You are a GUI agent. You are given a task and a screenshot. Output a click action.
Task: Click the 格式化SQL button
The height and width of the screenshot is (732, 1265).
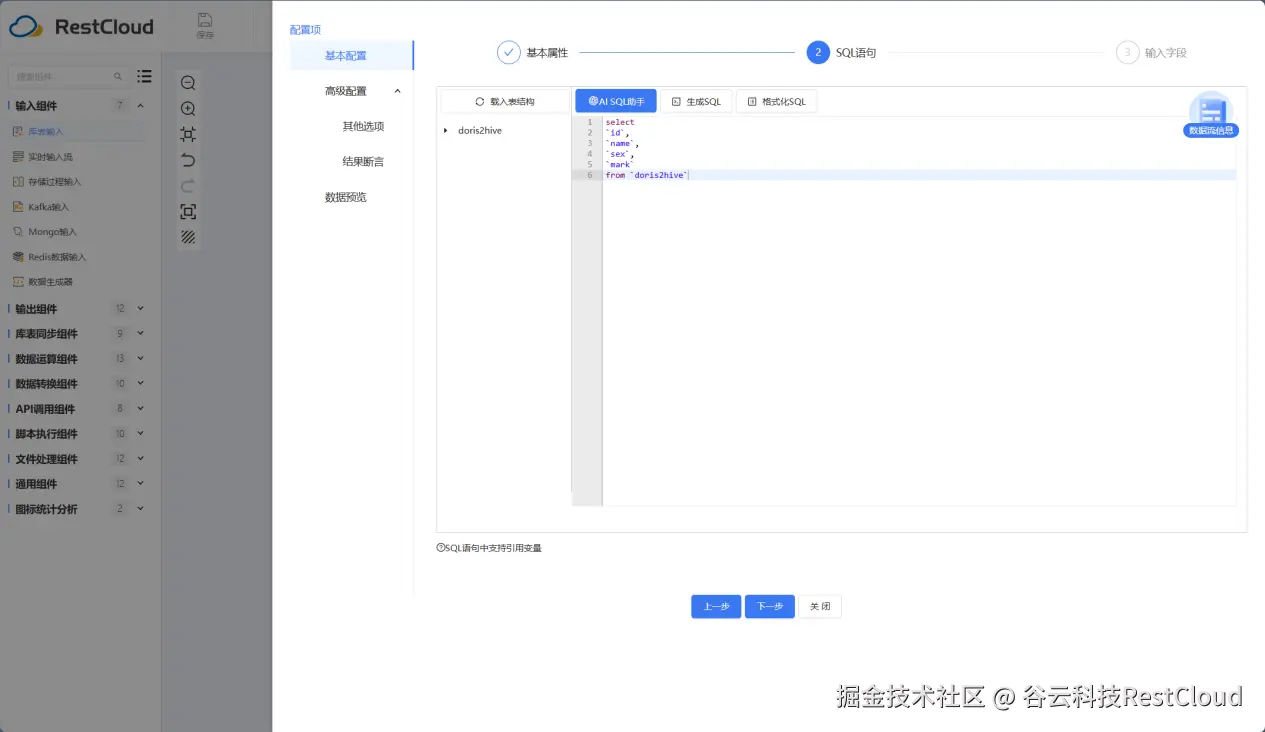(x=776, y=101)
